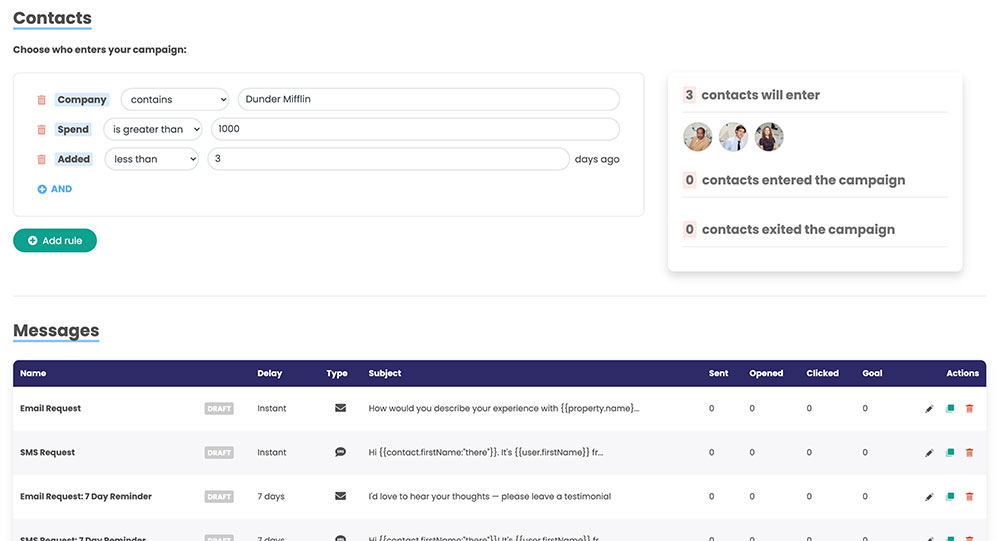
Task: Focus the Spend value field showing 1000
Action: 415,129
